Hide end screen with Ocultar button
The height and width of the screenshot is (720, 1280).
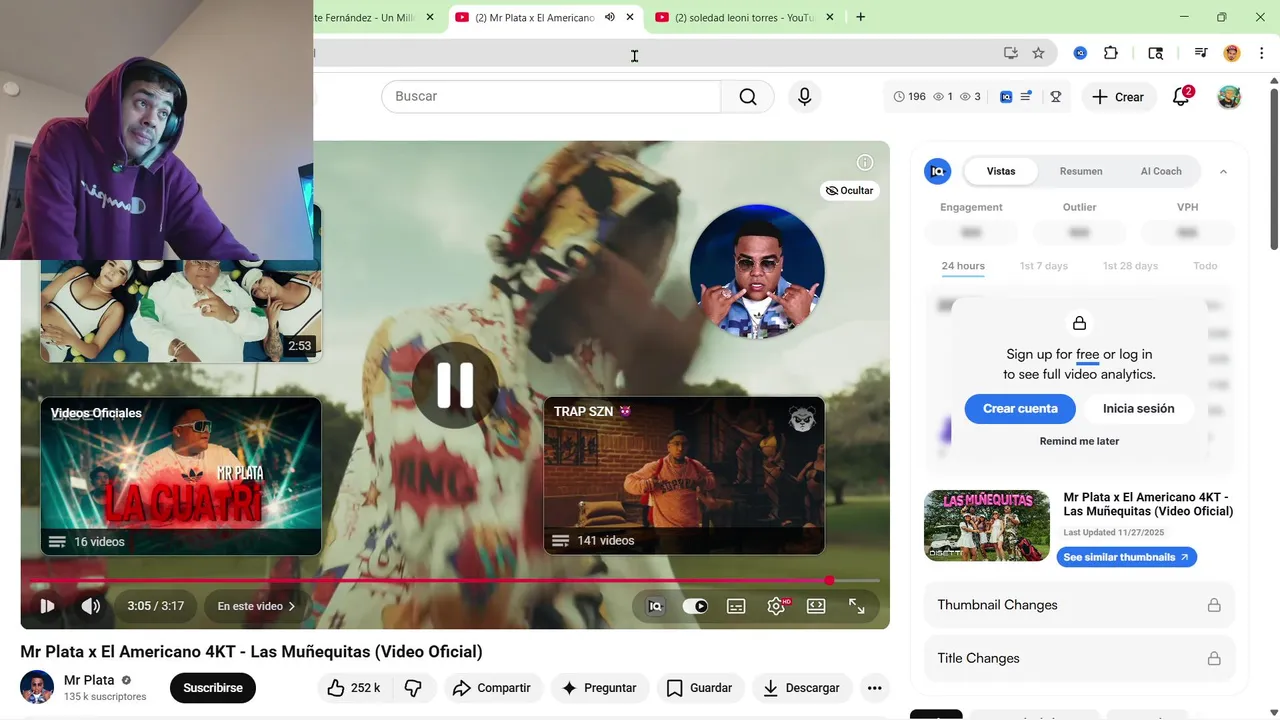coord(850,190)
